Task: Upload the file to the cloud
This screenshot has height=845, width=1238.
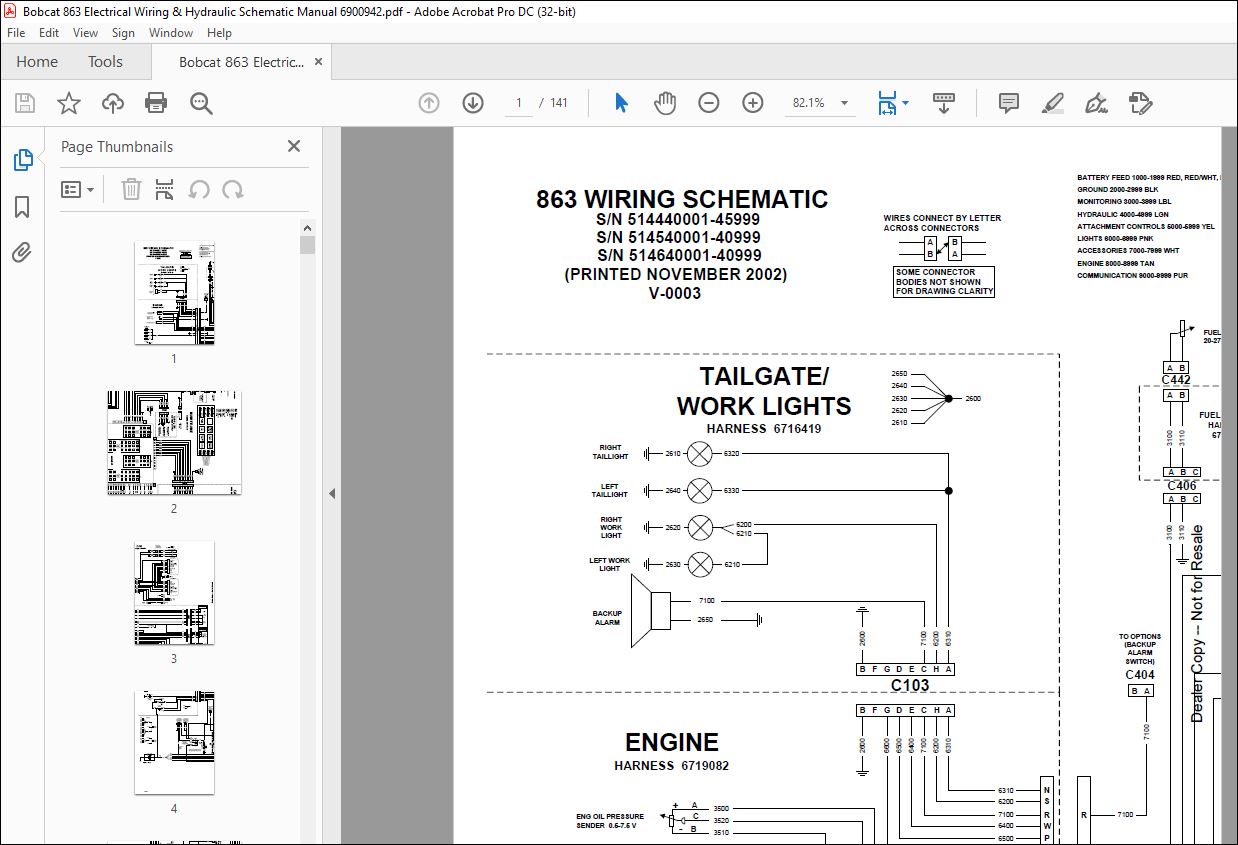Action: (113, 103)
